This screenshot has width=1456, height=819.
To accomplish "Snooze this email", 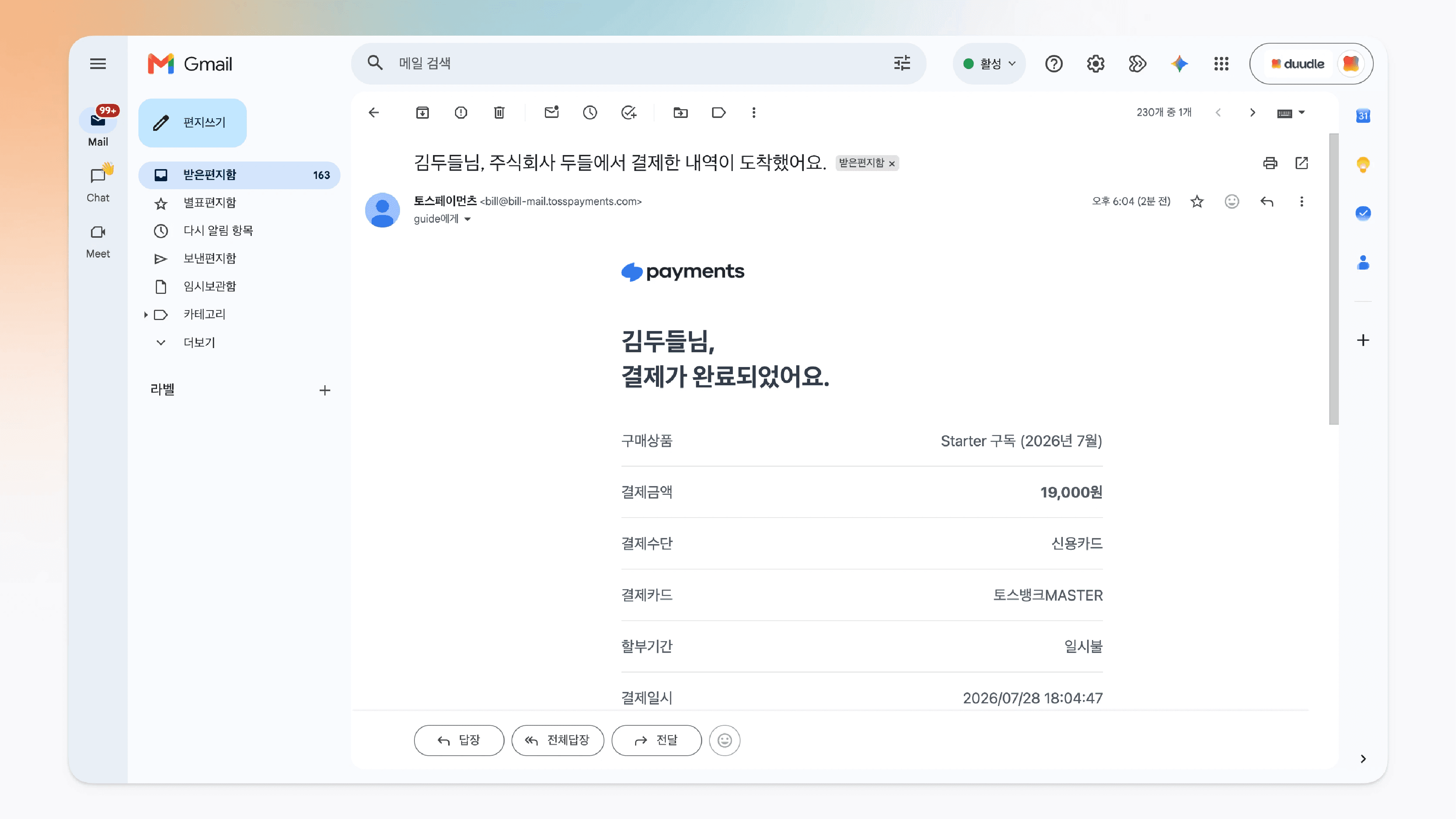I will pos(590,113).
